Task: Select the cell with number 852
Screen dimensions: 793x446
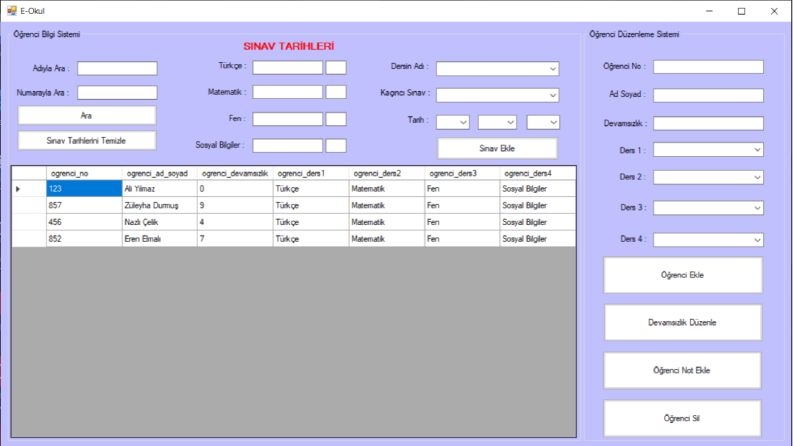Action: [x=84, y=239]
